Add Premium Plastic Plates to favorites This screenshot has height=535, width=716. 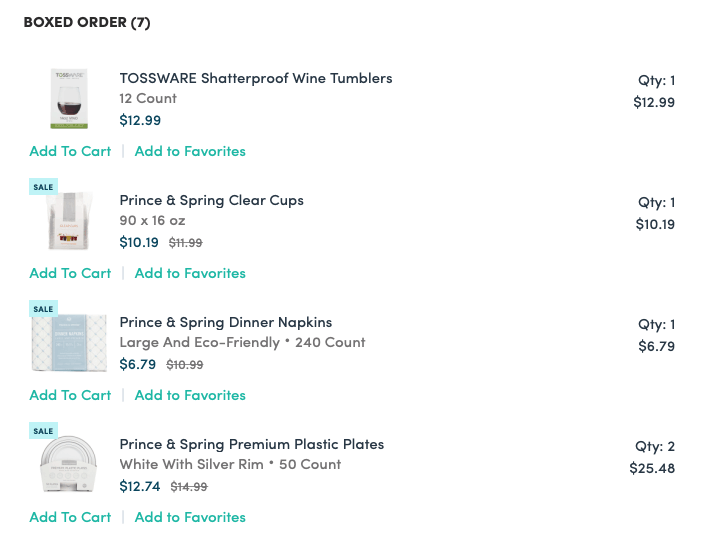click(190, 517)
